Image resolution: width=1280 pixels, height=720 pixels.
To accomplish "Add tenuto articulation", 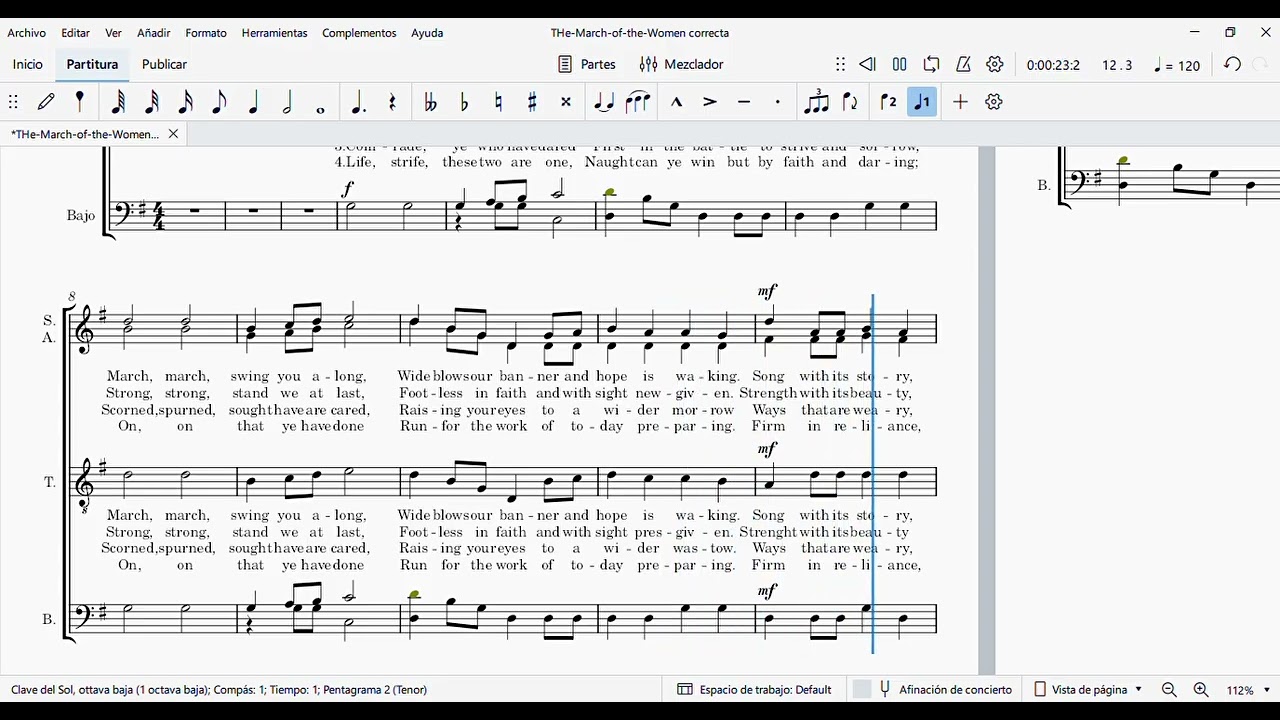I will (744, 102).
